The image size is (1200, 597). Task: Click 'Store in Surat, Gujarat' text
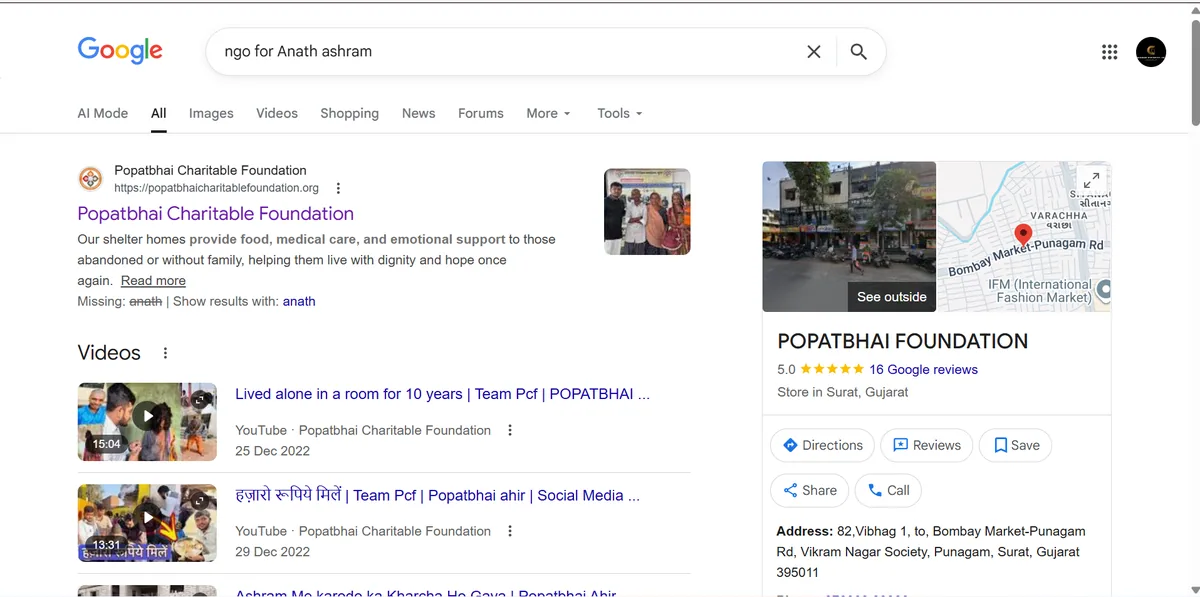[x=843, y=392]
